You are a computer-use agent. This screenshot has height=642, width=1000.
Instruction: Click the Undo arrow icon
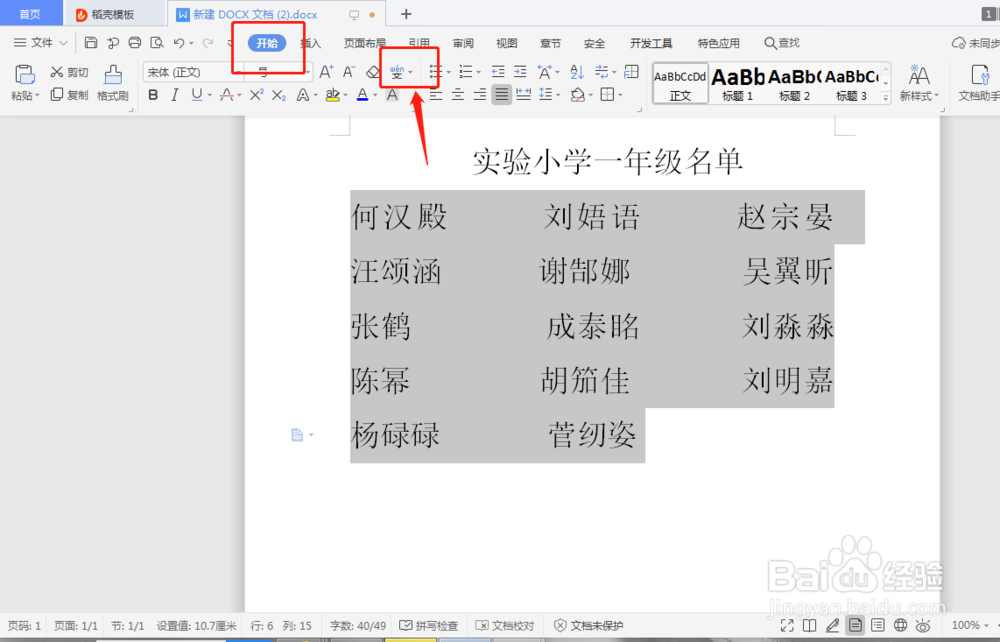coord(179,43)
